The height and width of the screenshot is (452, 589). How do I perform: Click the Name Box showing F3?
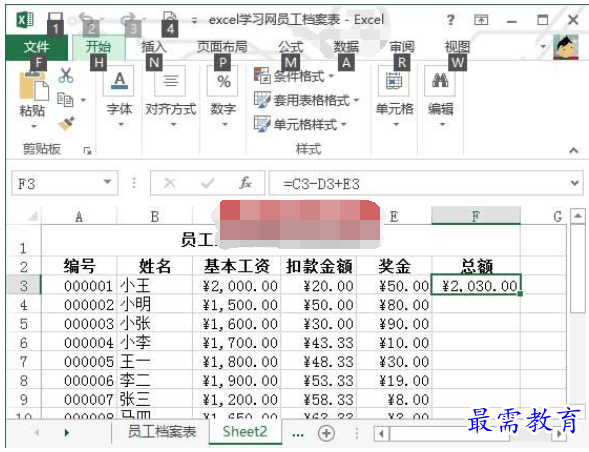click(56, 183)
